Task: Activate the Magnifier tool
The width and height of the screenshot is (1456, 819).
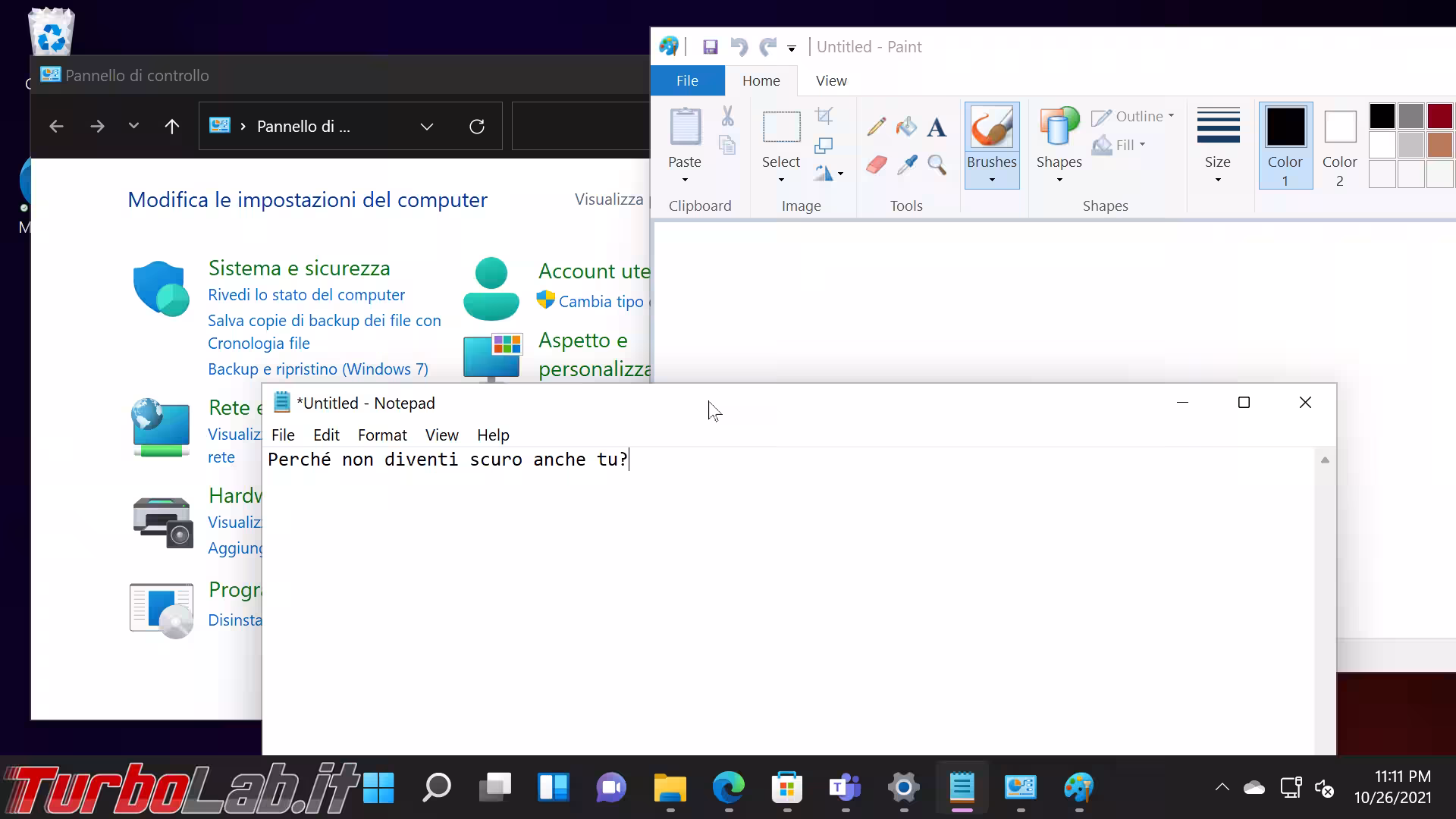Action: [x=937, y=165]
